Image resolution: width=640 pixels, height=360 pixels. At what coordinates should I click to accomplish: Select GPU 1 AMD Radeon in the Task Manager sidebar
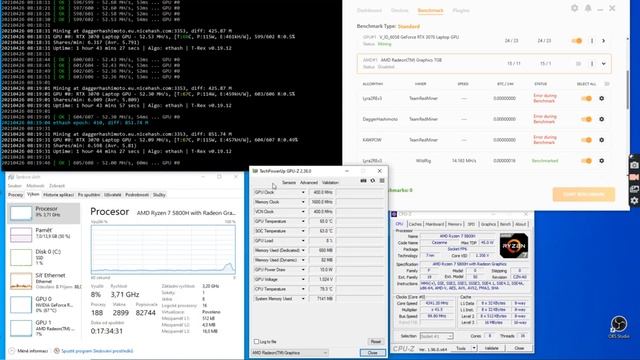44,328
